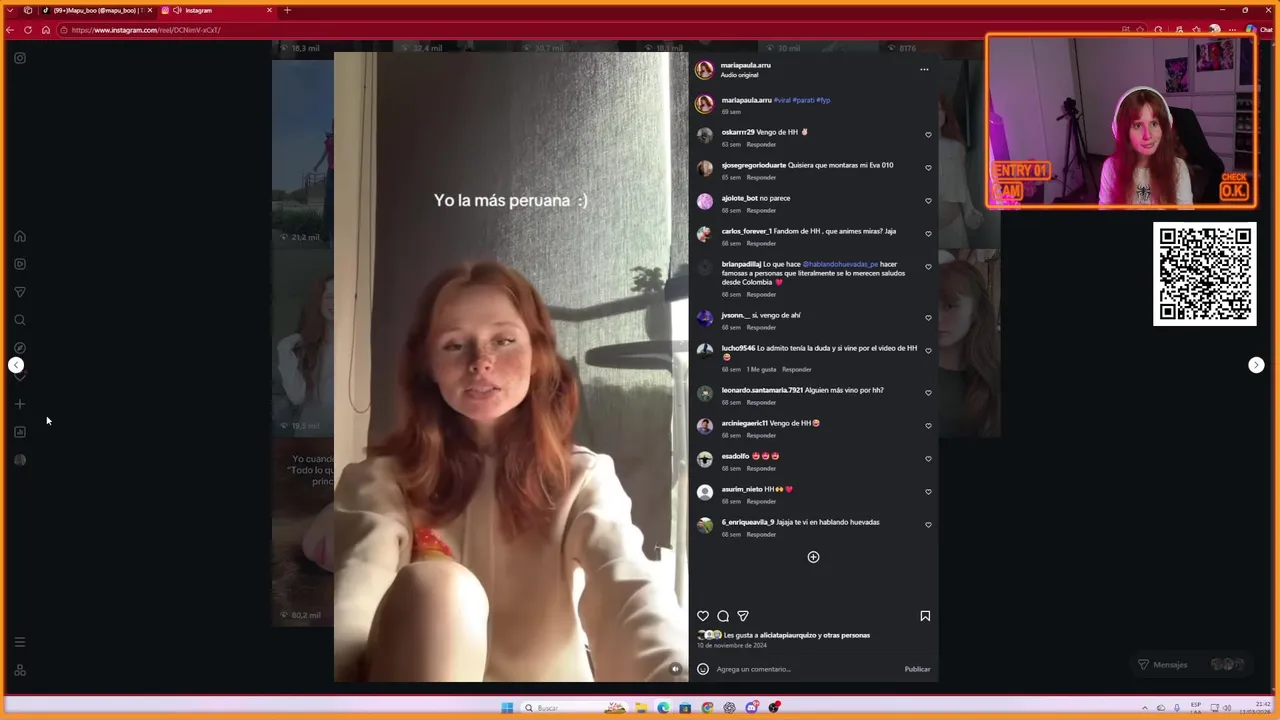Expand the system tray hidden icons chevron
The width and height of the screenshot is (1280, 720).
tap(1145, 708)
